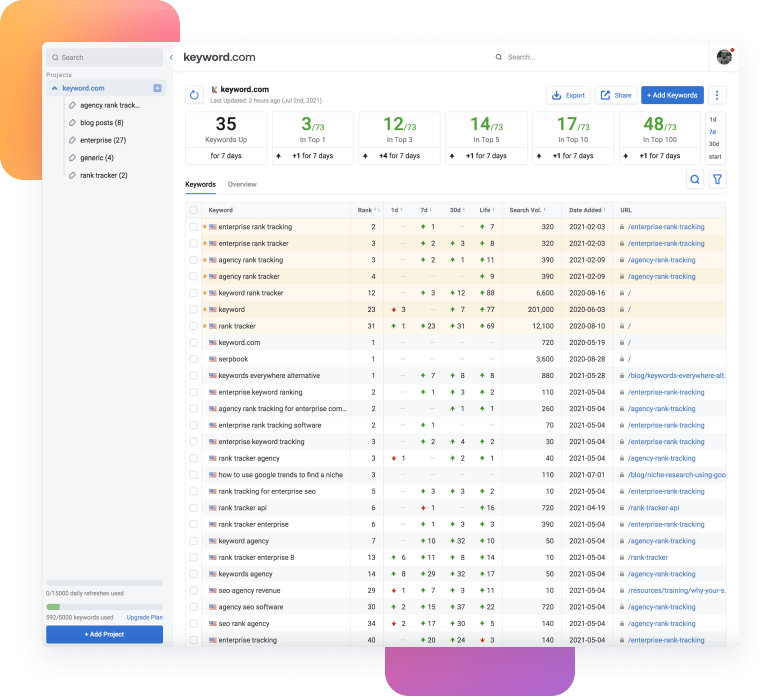The height and width of the screenshot is (696, 768).
Task: Click the Keyword column header
Action: pos(220,210)
